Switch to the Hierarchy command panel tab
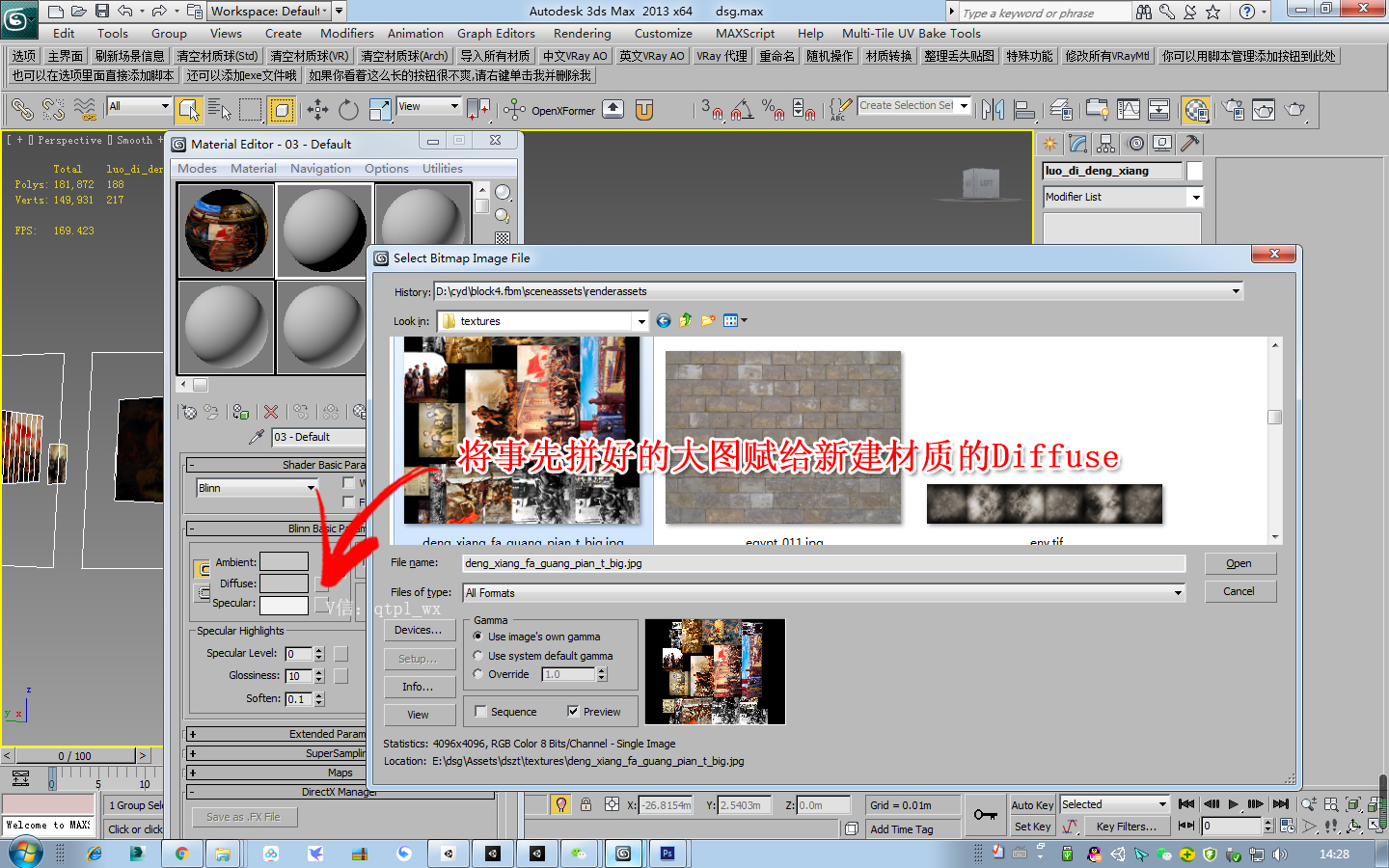The image size is (1389, 868). [1106, 144]
